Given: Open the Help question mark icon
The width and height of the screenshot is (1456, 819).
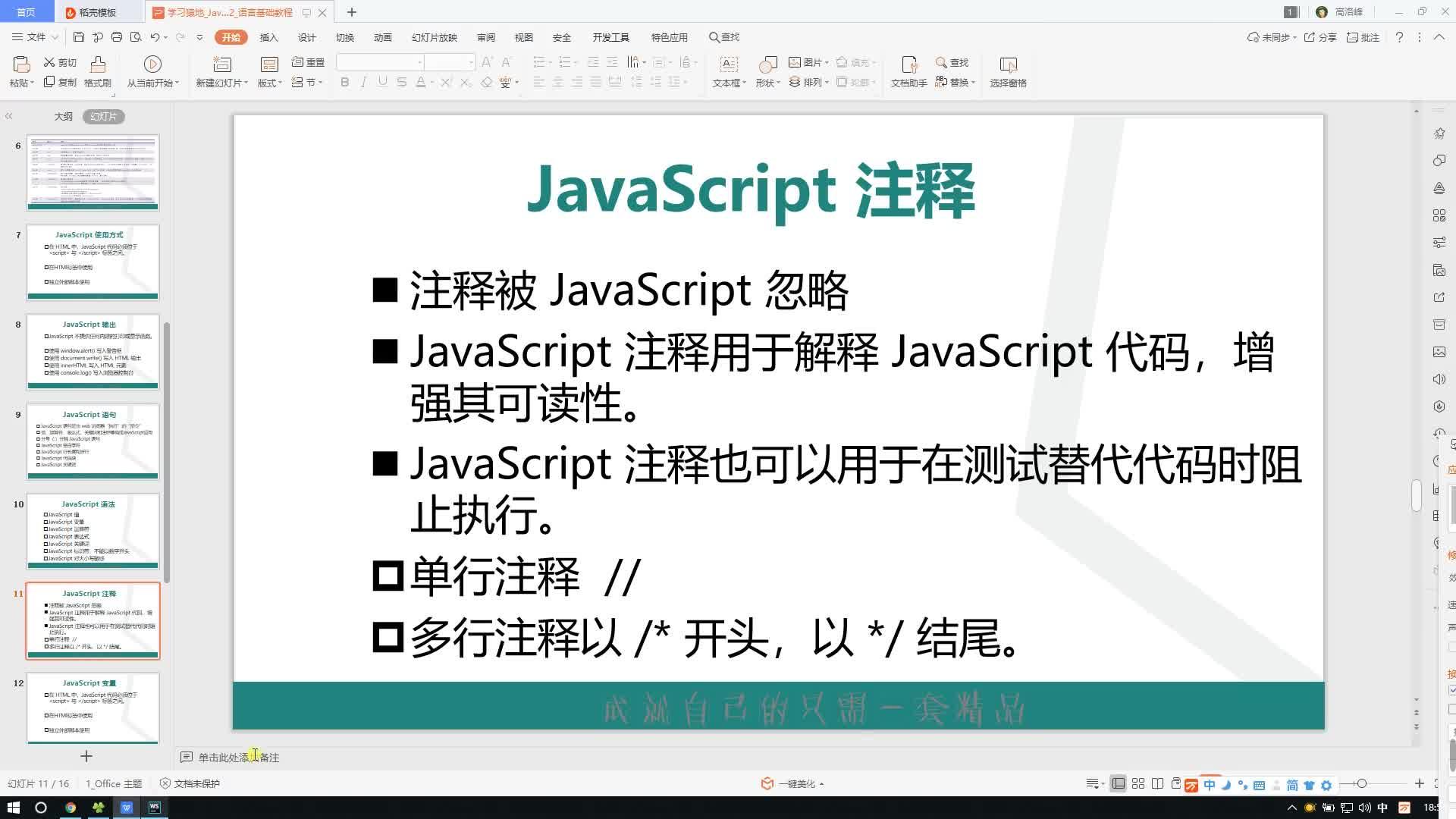Looking at the screenshot, I should (1399, 37).
